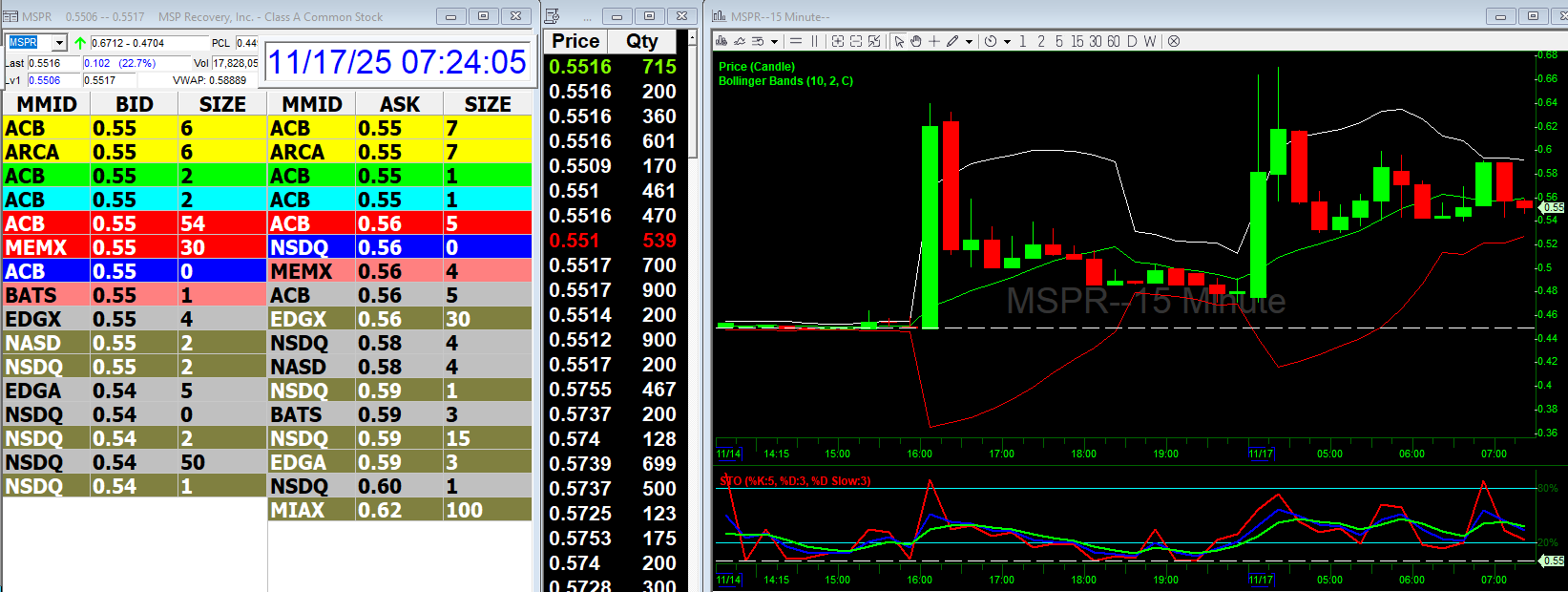Click the Qty column header
The height and width of the screenshot is (592, 1568).
click(641, 41)
